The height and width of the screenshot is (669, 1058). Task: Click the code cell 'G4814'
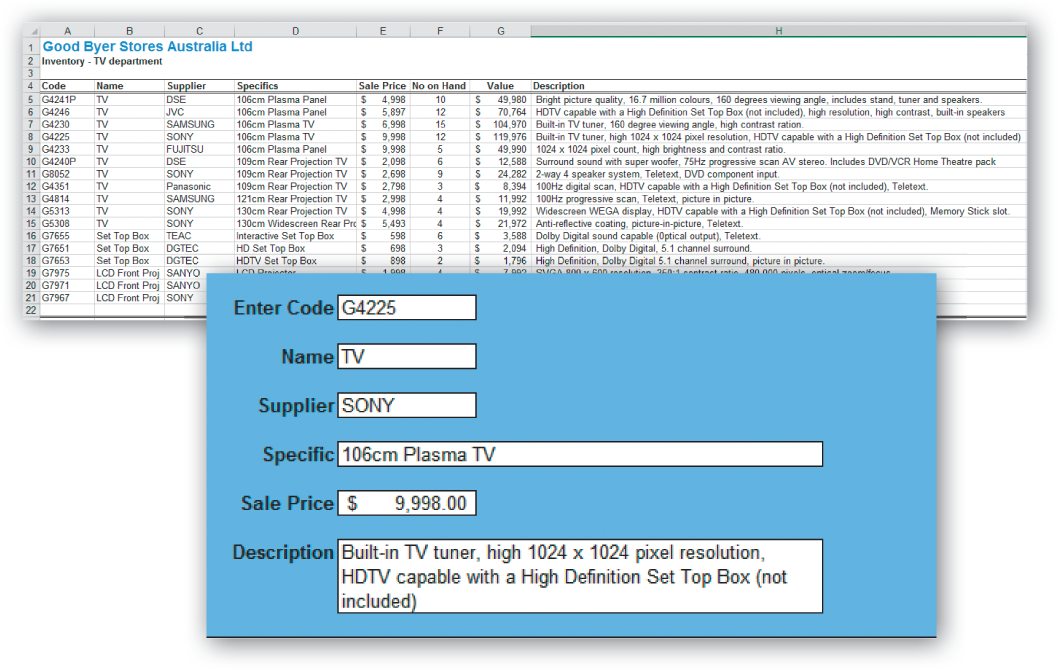[67, 199]
